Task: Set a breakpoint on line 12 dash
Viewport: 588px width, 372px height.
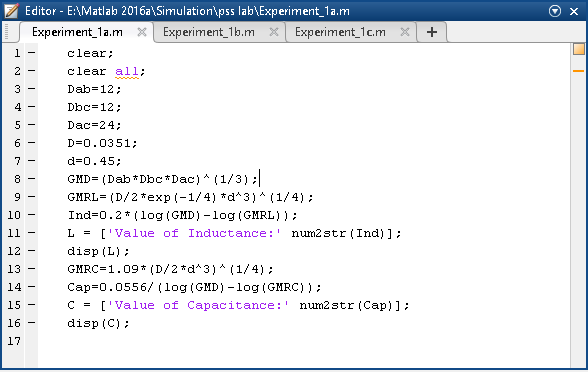Action: [32, 251]
